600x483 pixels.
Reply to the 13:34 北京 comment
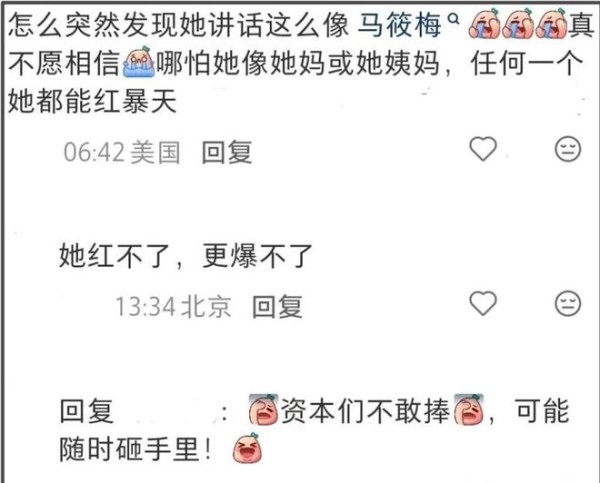coord(277,307)
